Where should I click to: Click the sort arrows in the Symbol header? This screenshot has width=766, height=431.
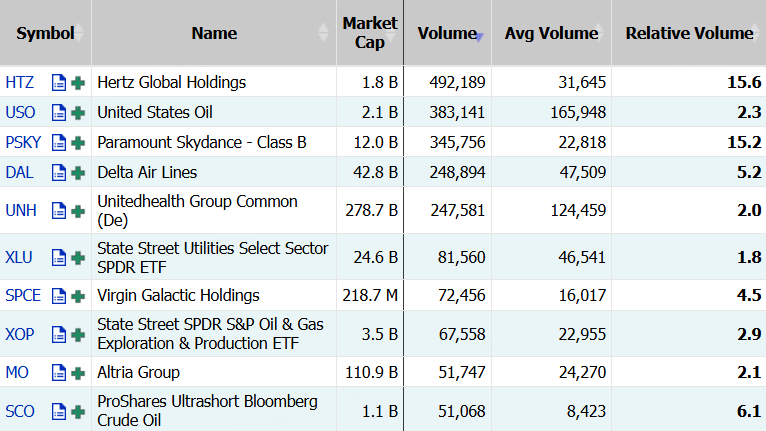click(x=81, y=33)
